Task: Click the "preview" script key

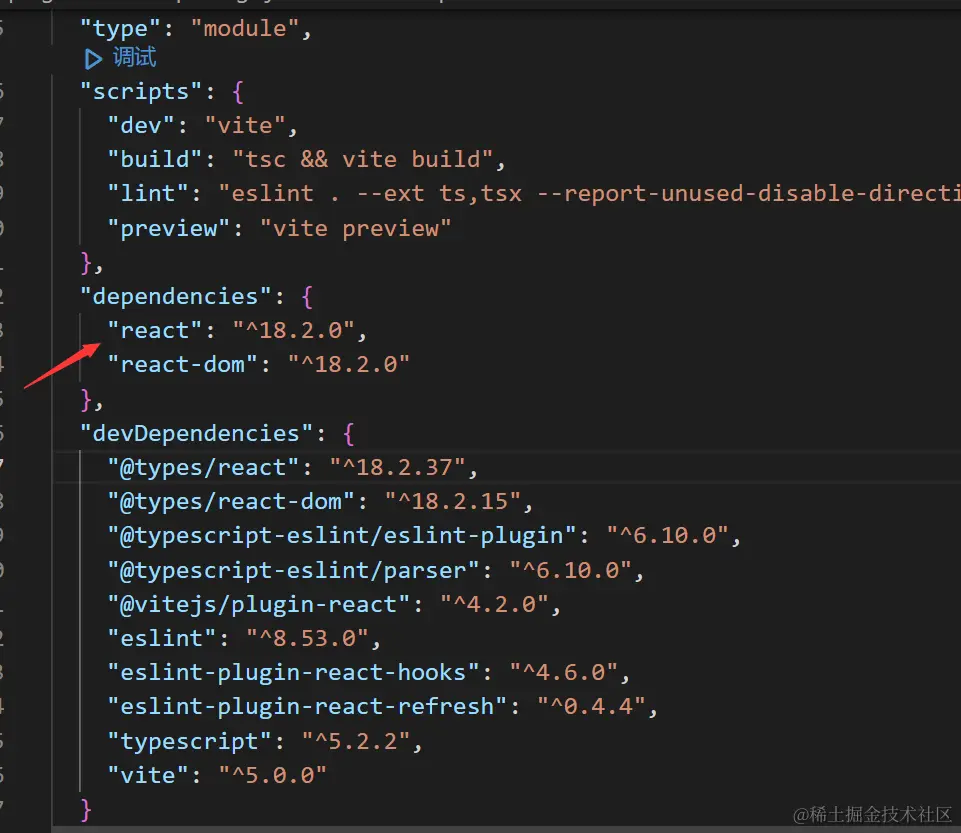Action: coord(169,229)
